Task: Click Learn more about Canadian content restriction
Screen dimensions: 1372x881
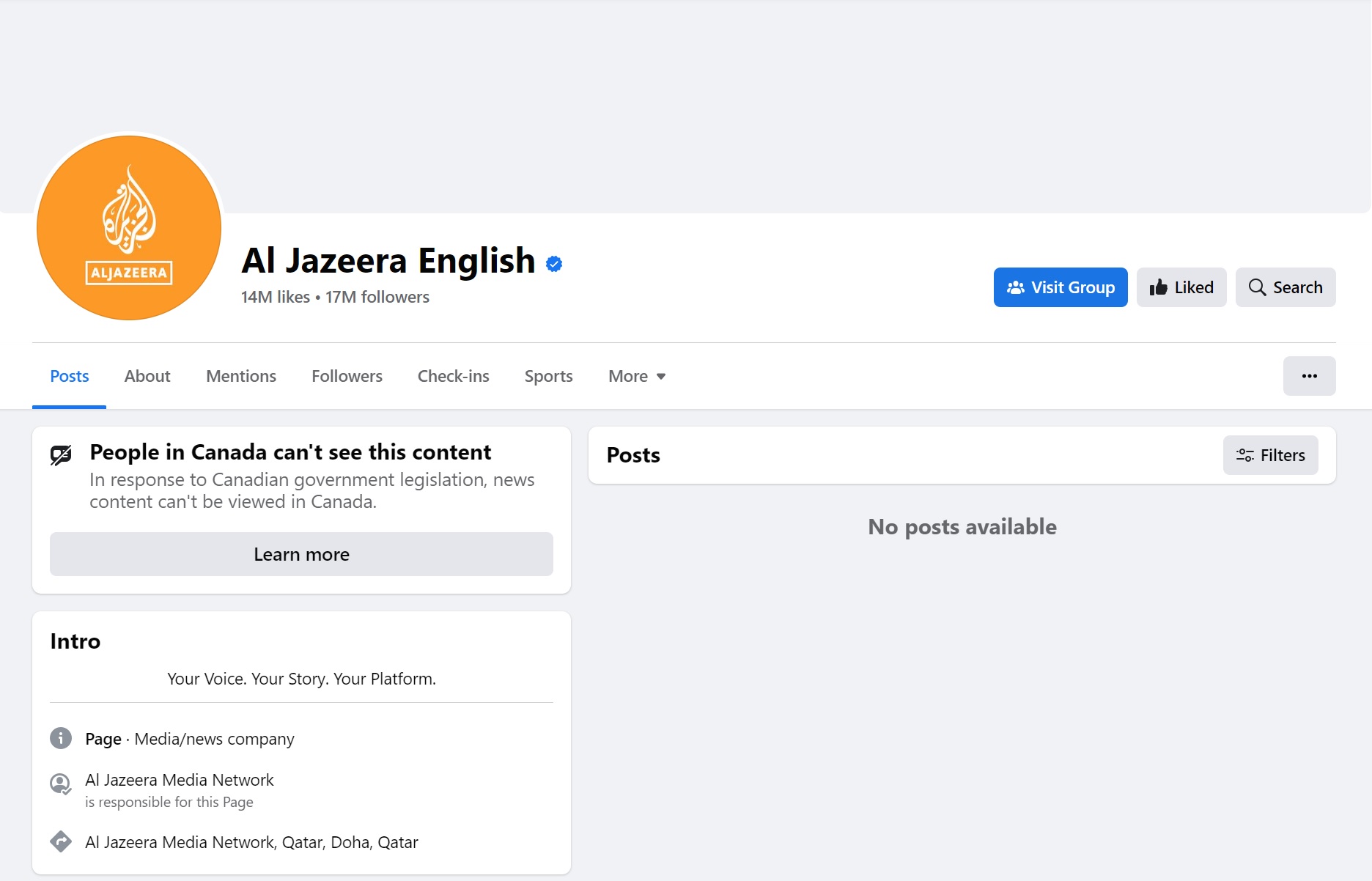Action: [300, 554]
